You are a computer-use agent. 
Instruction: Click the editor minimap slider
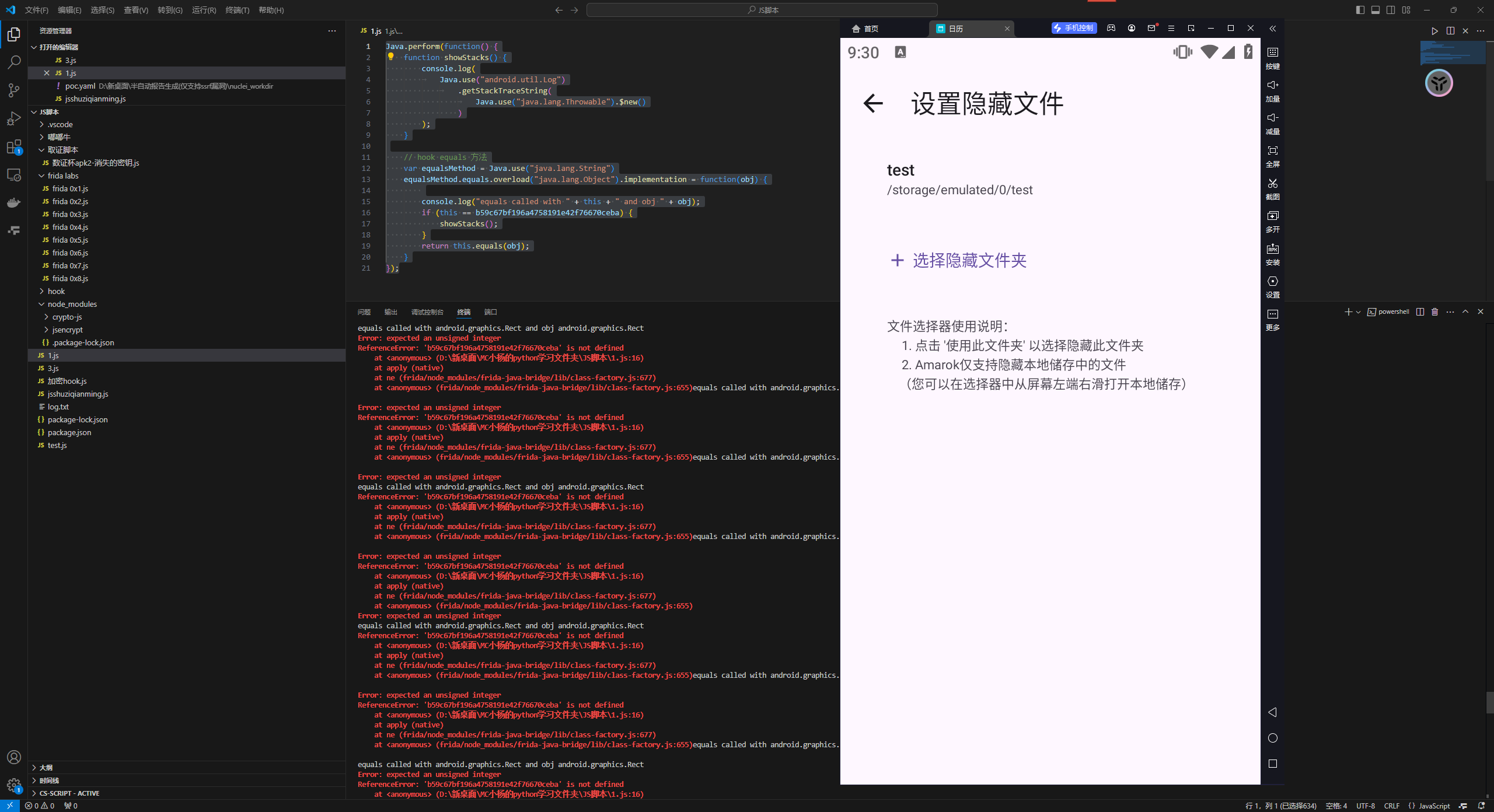click(x=1453, y=53)
